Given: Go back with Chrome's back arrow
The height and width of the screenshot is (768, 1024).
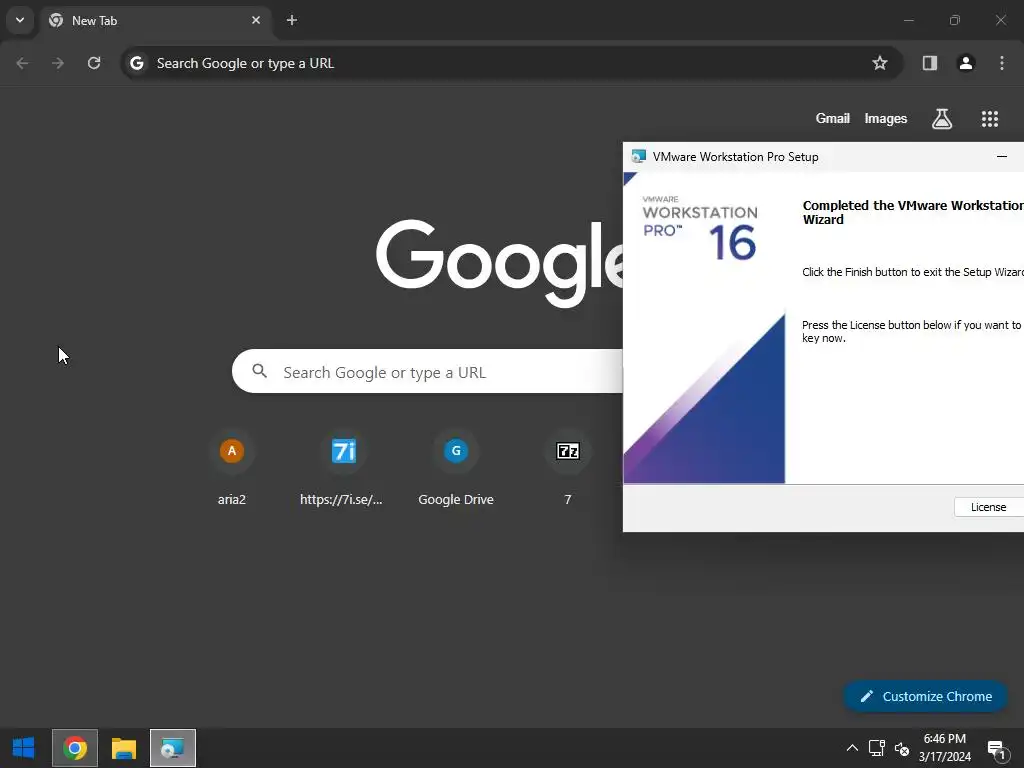Looking at the screenshot, I should coord(22,63).
